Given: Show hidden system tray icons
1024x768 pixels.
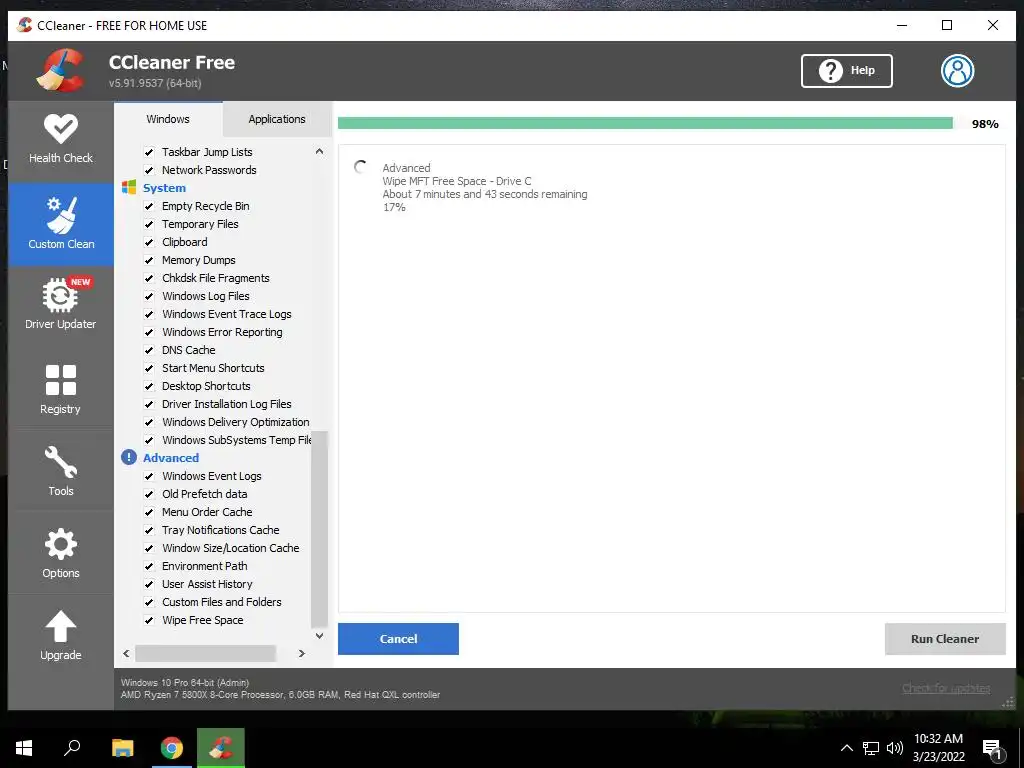Looking at the screenshot, I should tap(846, 748).
